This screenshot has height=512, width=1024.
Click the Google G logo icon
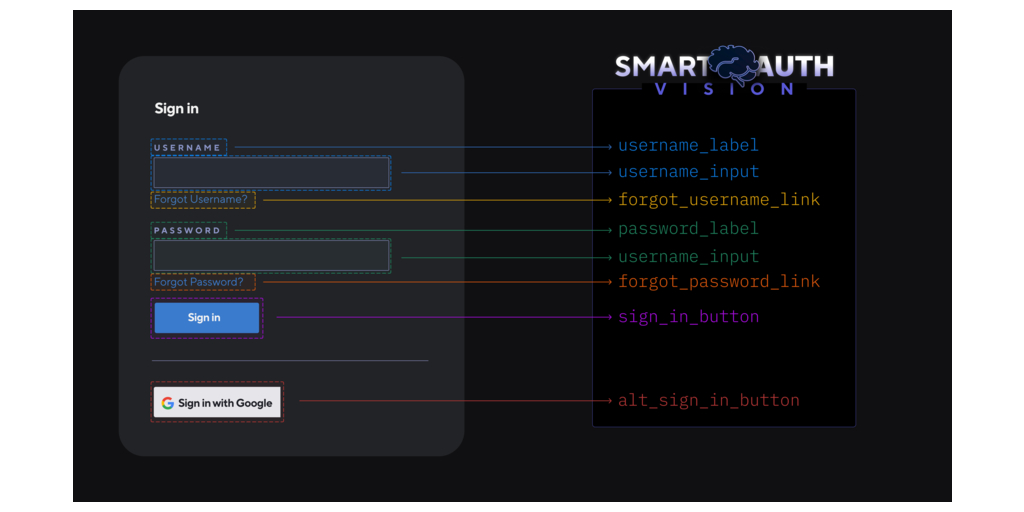point(168,403)
